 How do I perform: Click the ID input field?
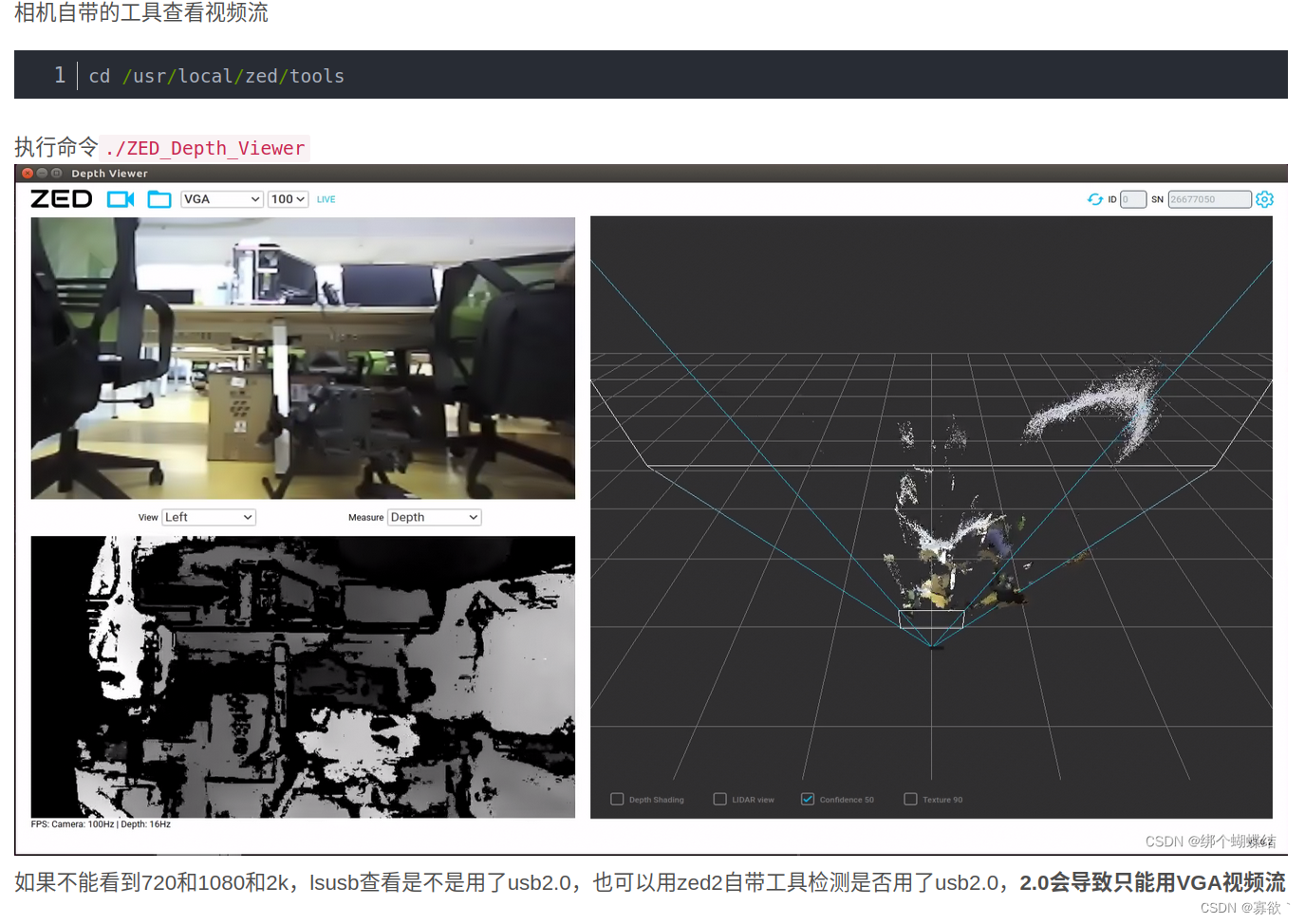click(x=1133, y=199)
